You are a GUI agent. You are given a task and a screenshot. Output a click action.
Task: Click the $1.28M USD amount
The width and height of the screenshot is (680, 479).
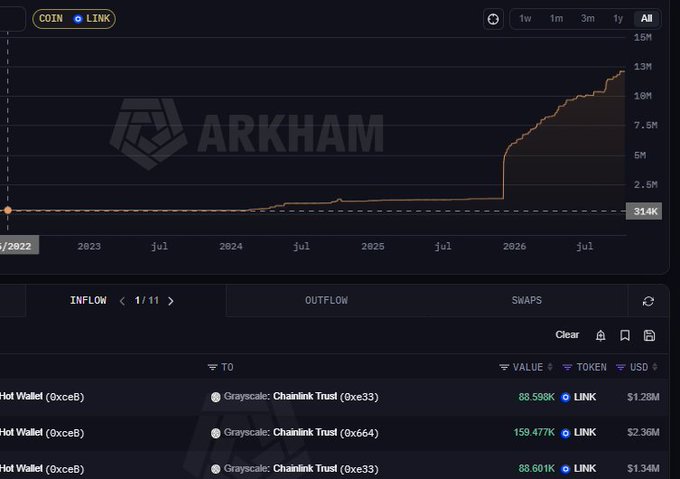(643, 397)
